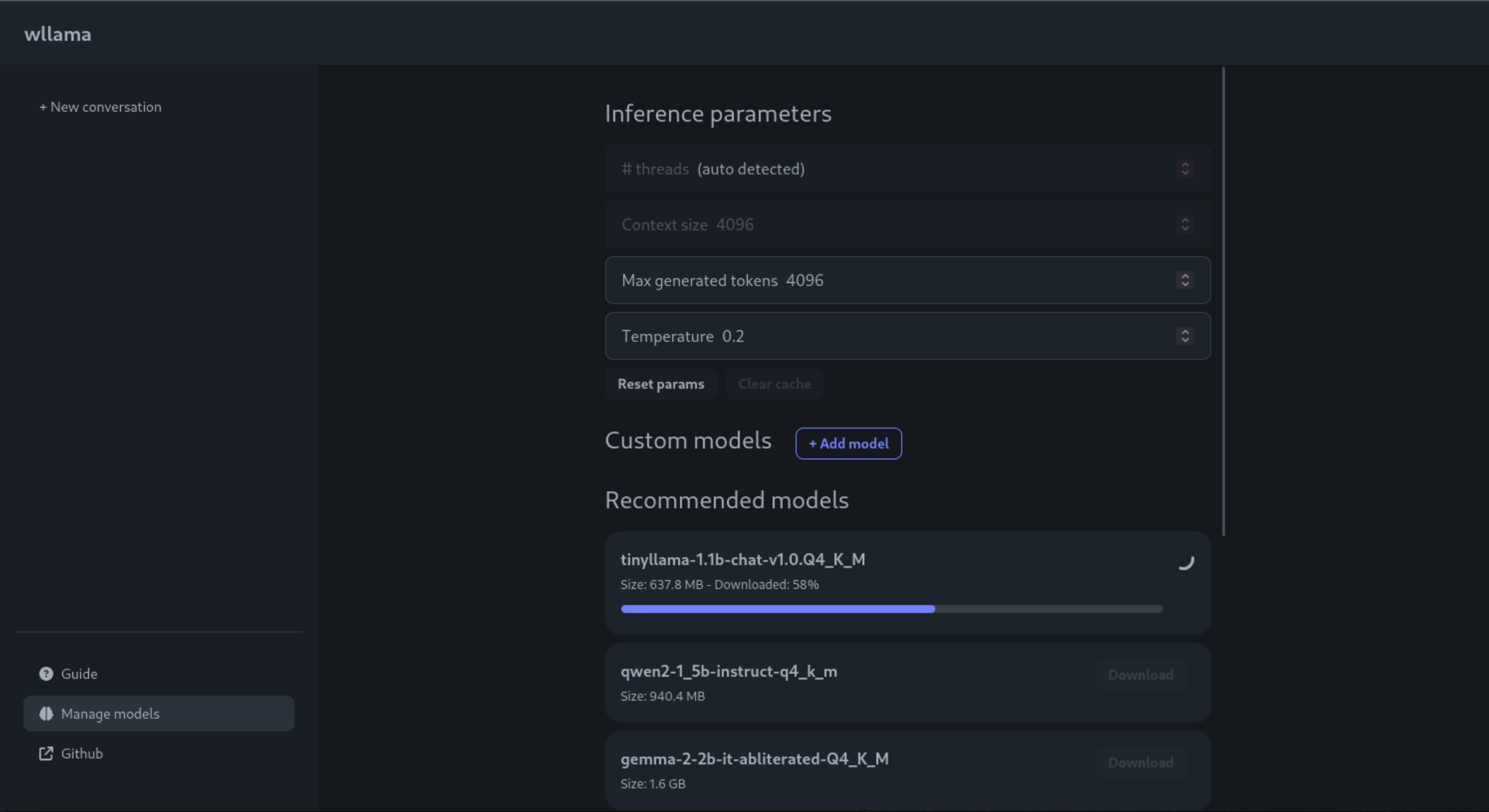Click the Clear cache button
The width and height of the screenshot is (1489, 812).
point(774,384)
